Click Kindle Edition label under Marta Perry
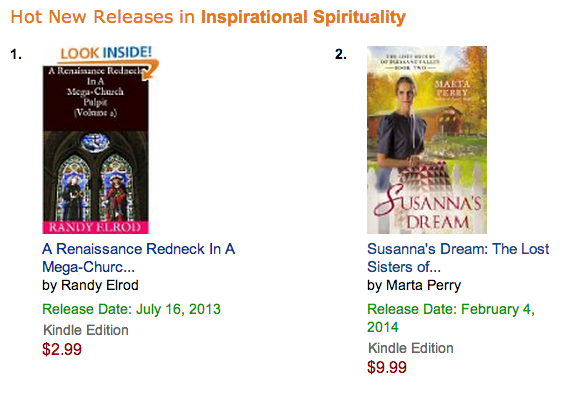Screen dimensions: 574x402 (411, 348)
